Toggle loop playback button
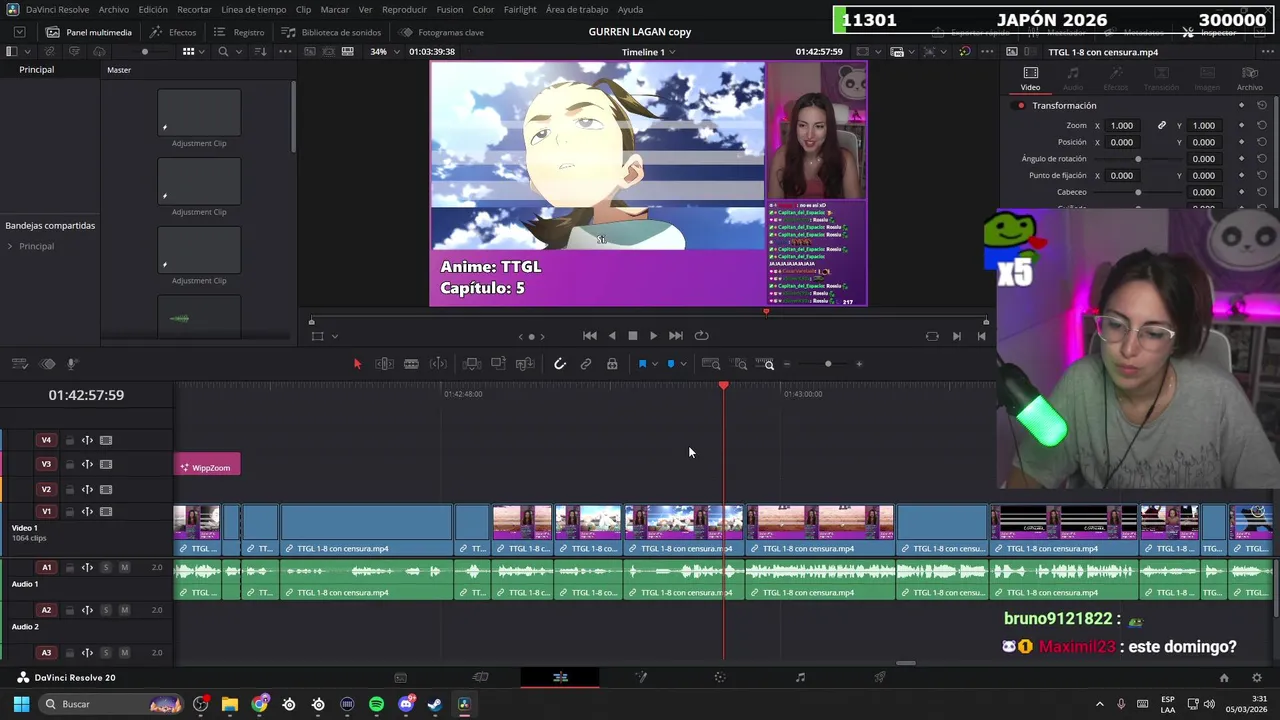The width and height of the screenshot is (1280, 720). click(701, 336)
